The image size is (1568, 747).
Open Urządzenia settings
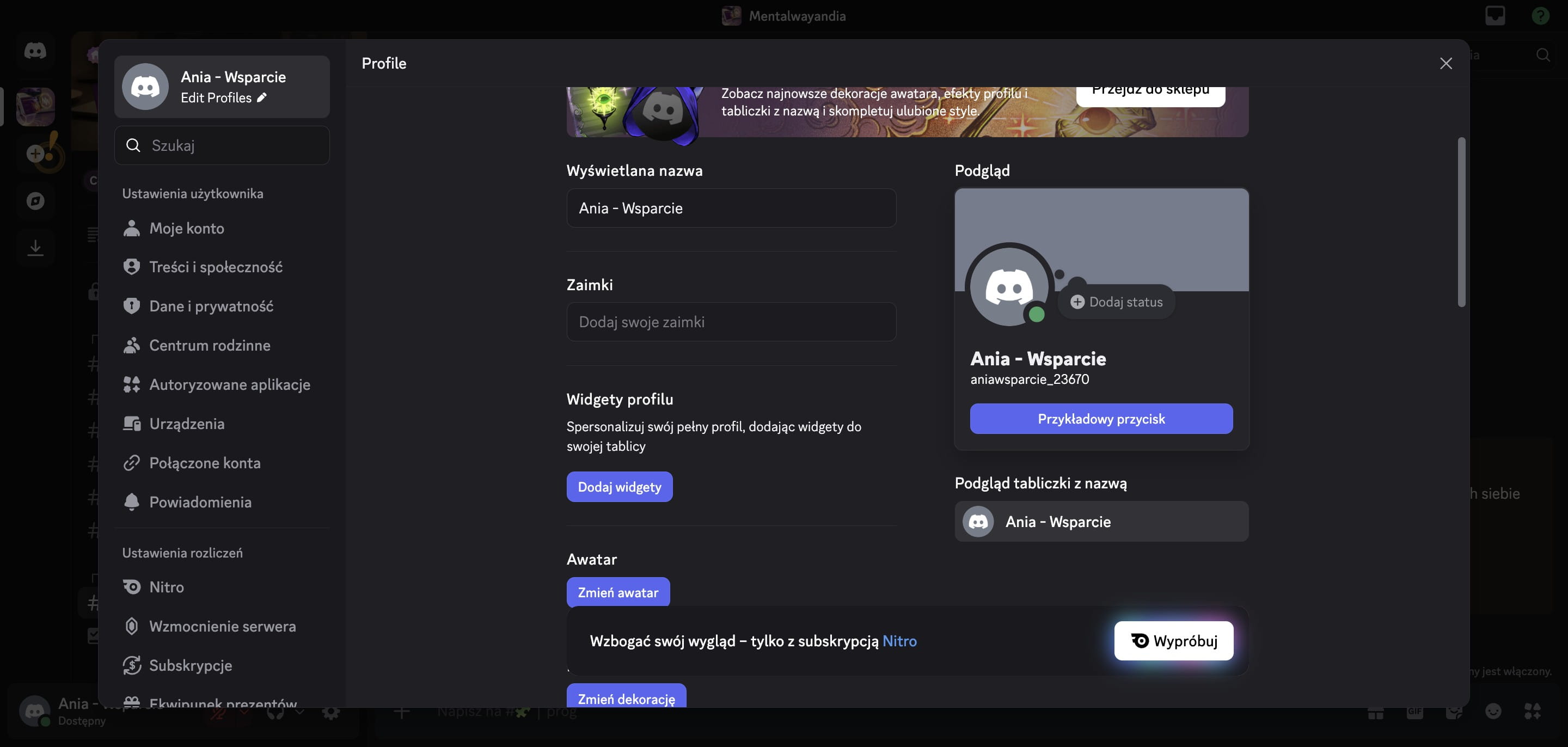coord(222,424)
